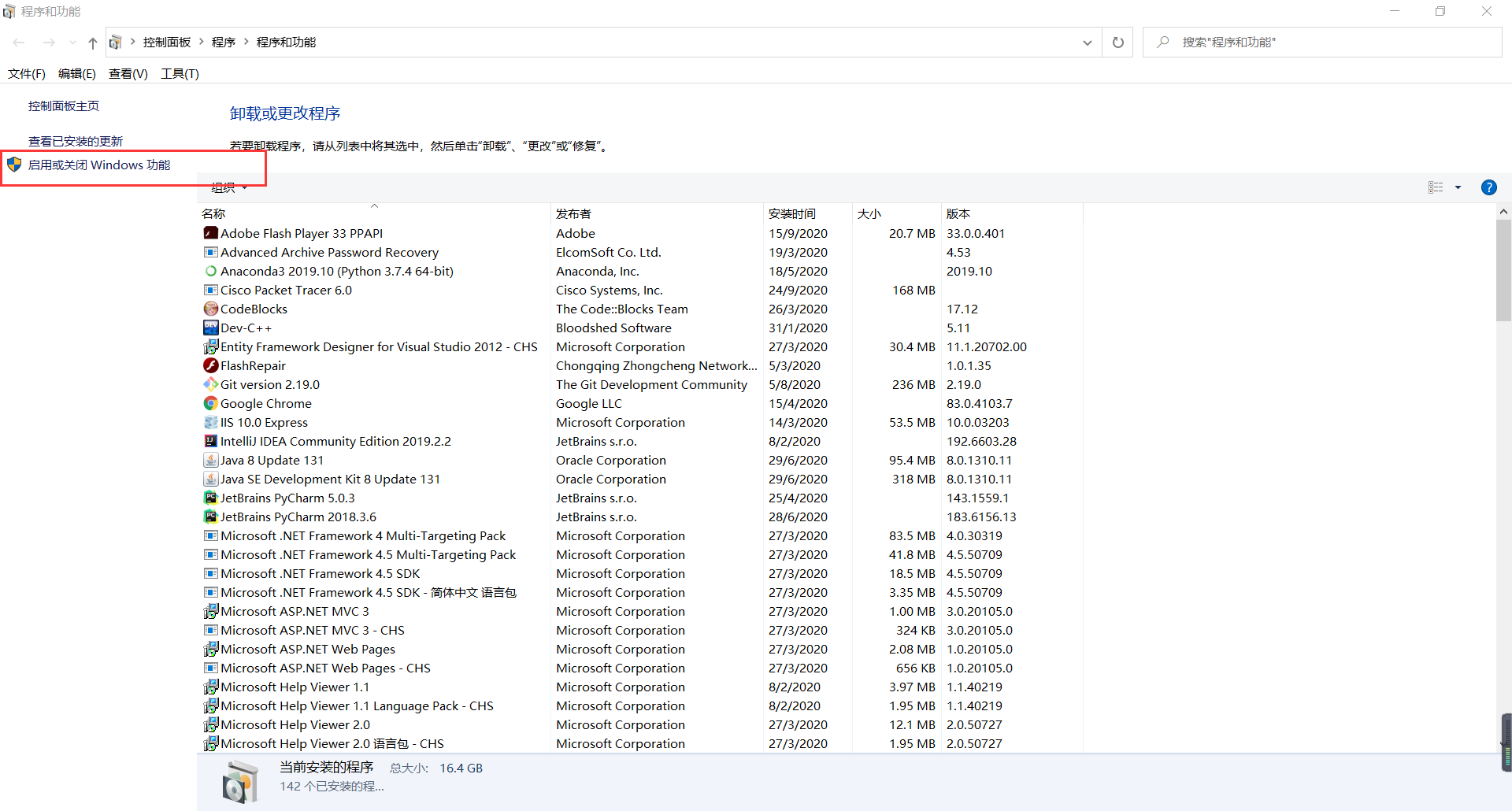Select the Java 8 Update 131 icon
Image resolution: width=1512 pixels, height=811 pixels.
(x=210, y=460)
